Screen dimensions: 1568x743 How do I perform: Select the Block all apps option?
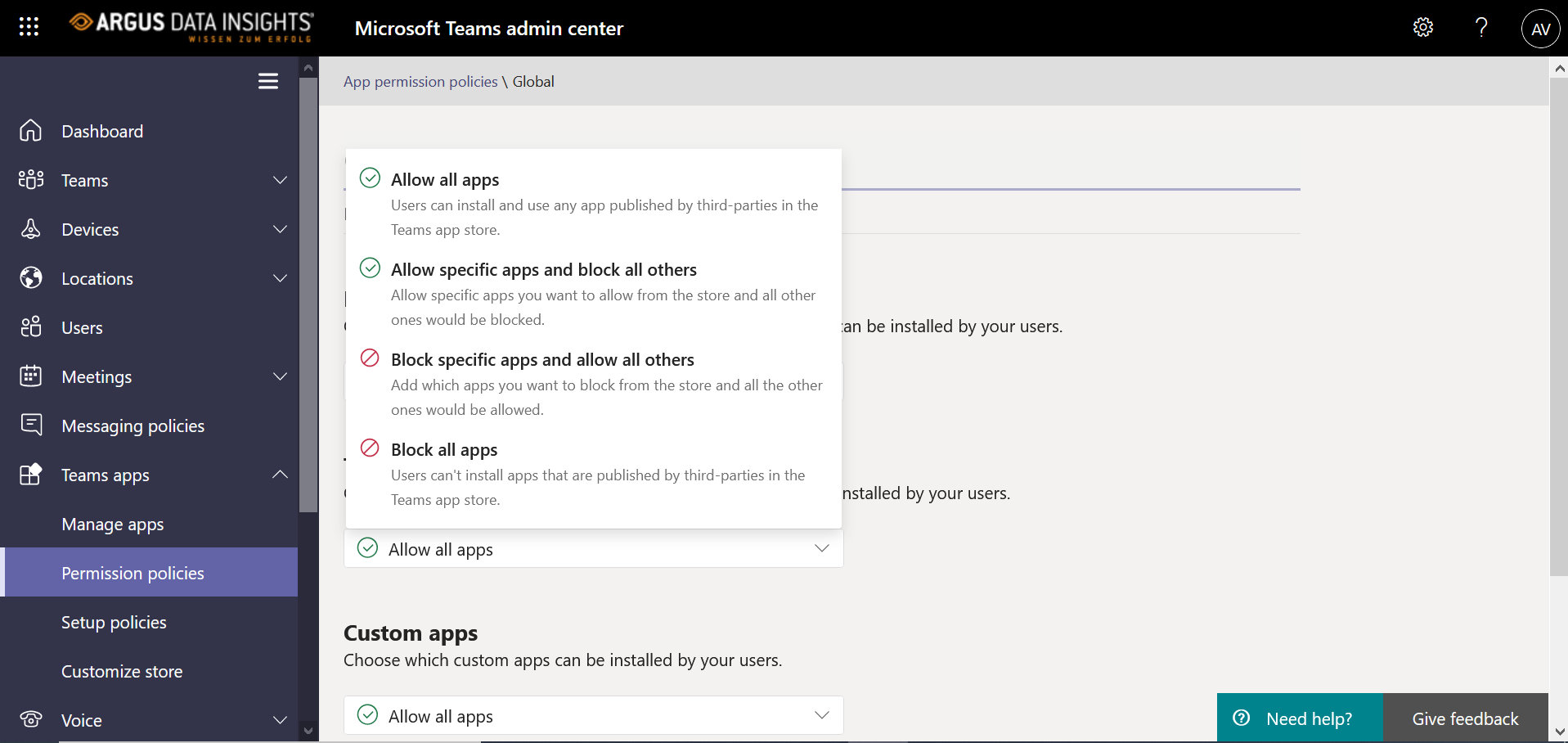594,474
